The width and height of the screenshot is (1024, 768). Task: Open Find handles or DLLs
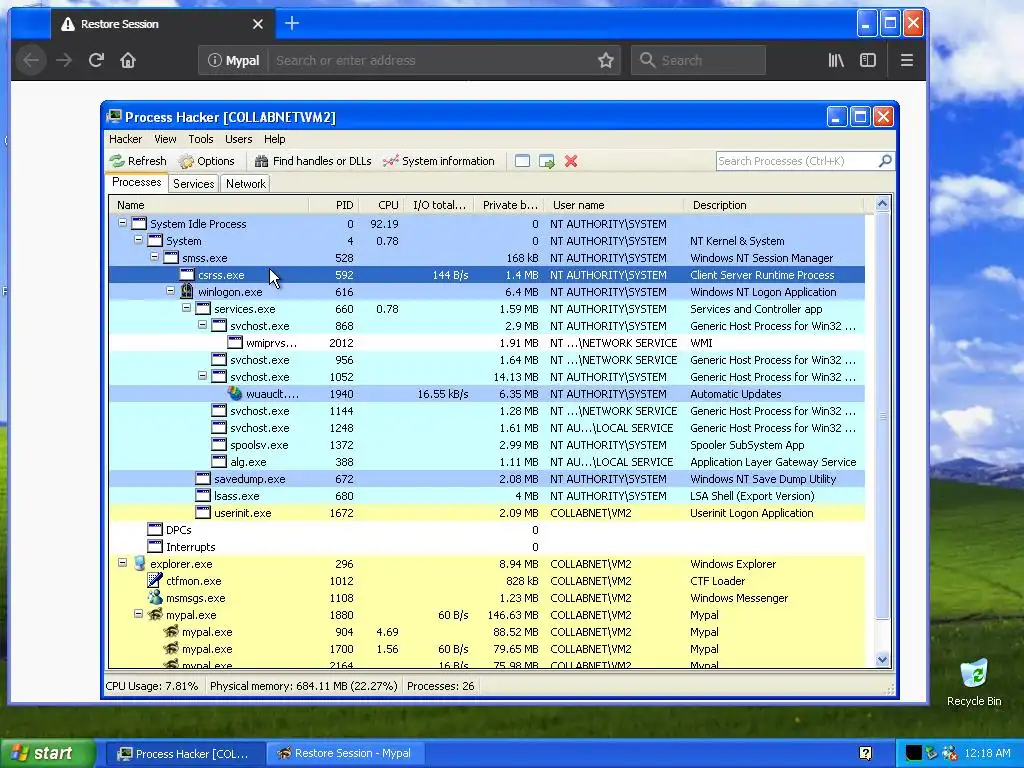[x=313, y=161]
